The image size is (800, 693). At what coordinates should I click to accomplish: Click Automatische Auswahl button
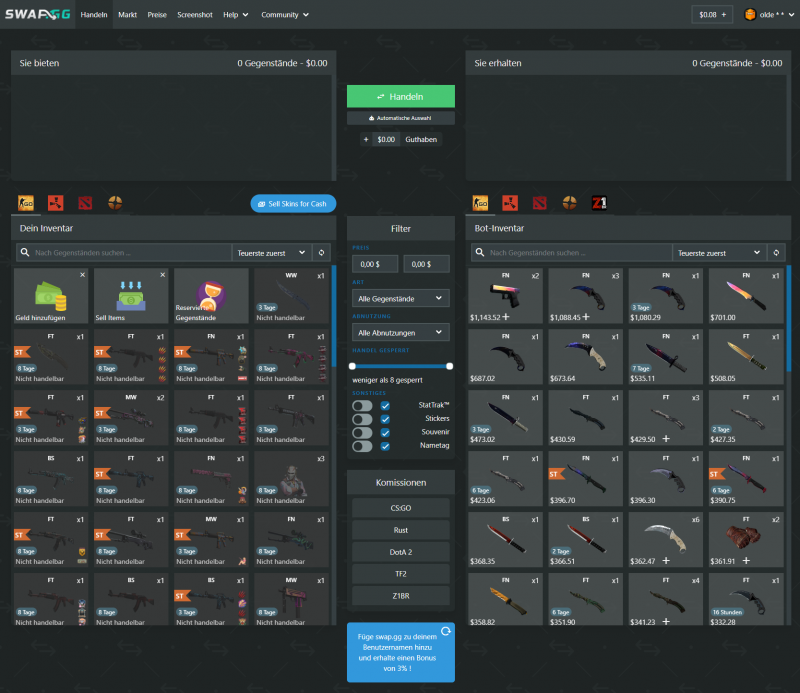[x=401, y=118]
